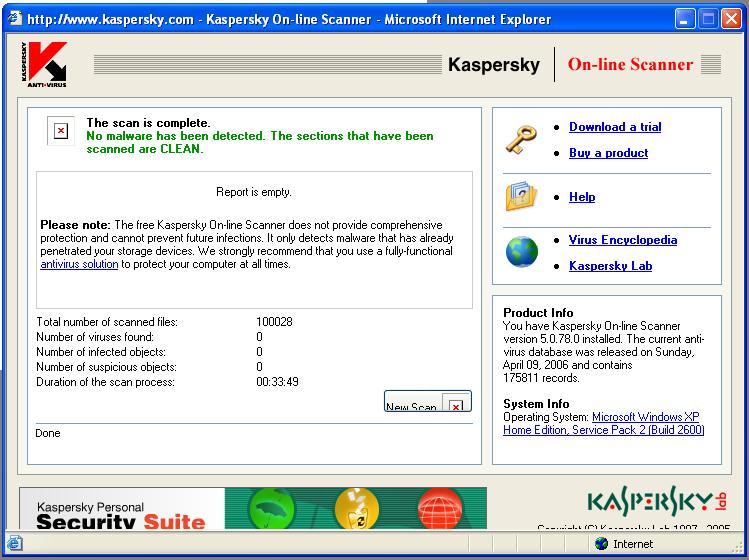This screenshot has width=749, height=560.
Task: Click the 'Report is empty.' text
Action: click(254, 192)
